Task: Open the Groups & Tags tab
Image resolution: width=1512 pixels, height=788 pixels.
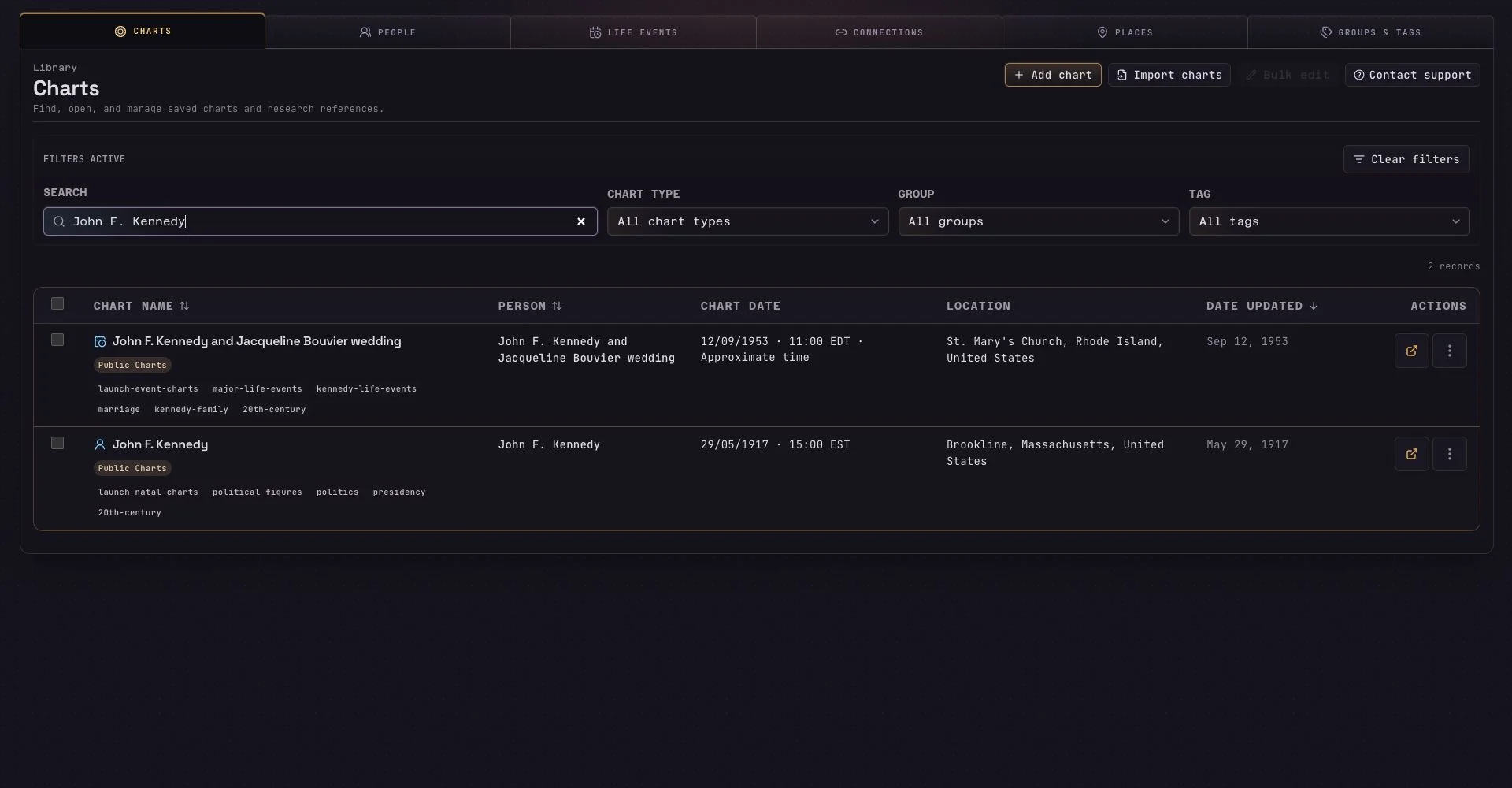Action: tap(1370, 32)
